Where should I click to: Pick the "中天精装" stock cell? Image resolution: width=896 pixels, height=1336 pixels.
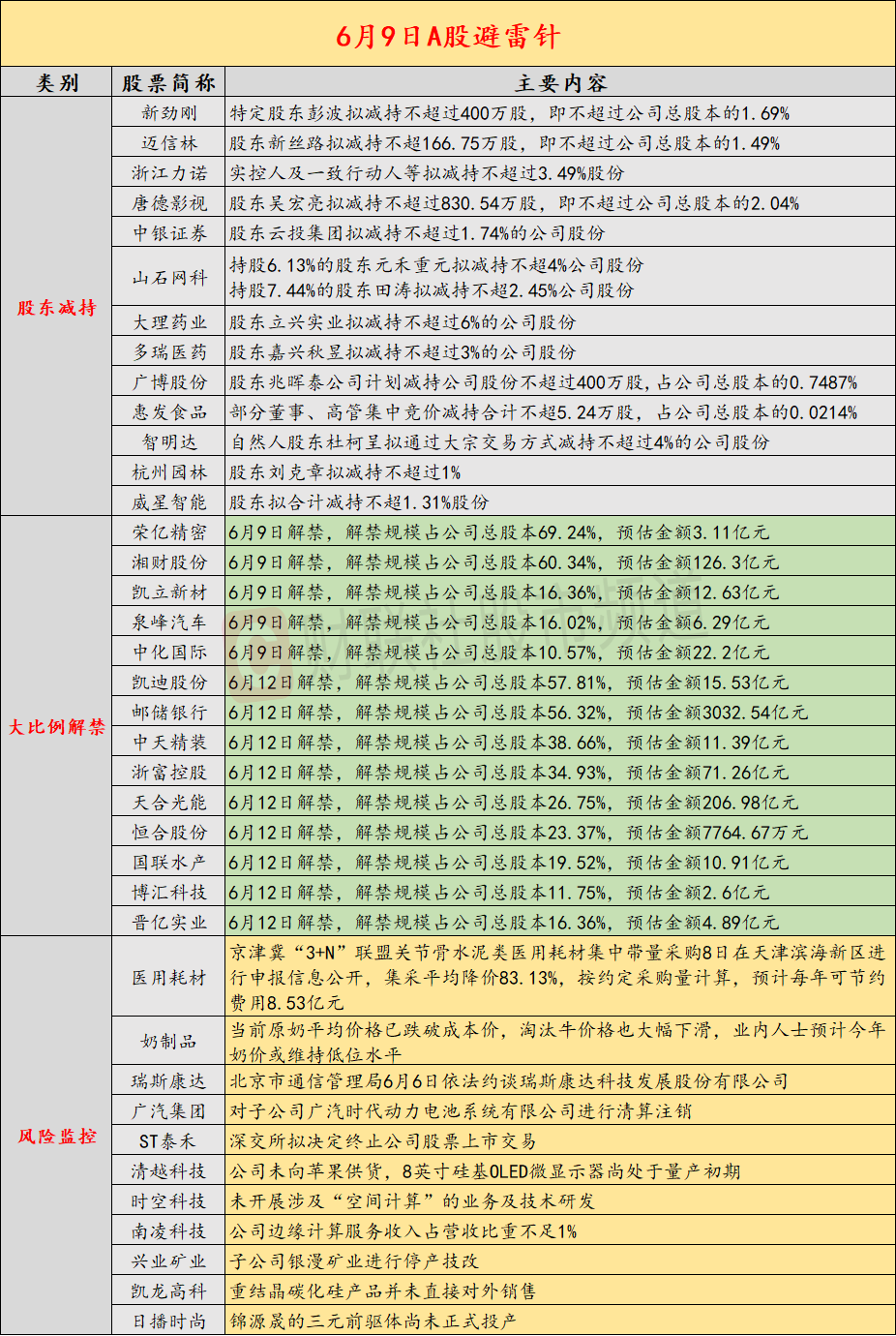pyautogui.click(x=169, y=743)
